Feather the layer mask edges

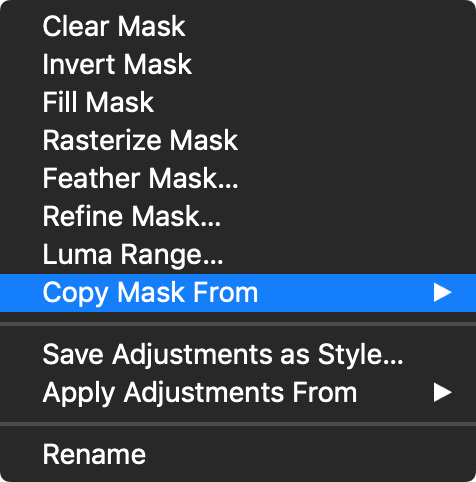pyautogui.click(x=238, y=178)
